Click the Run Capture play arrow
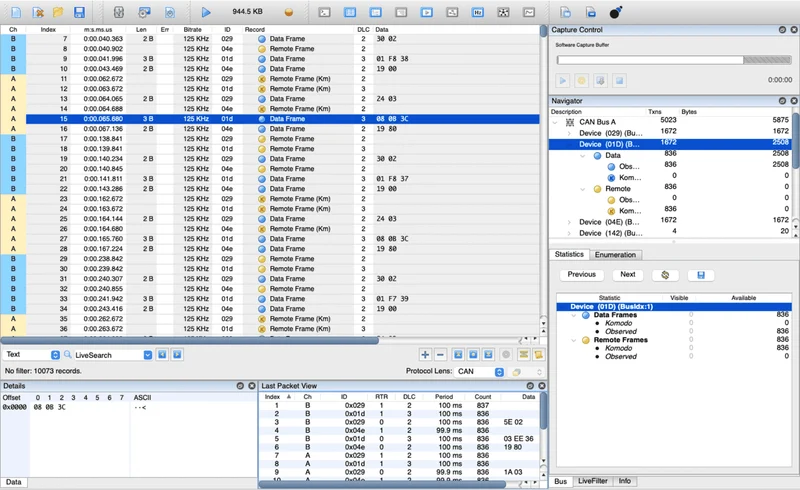 (x=206, y=12)
